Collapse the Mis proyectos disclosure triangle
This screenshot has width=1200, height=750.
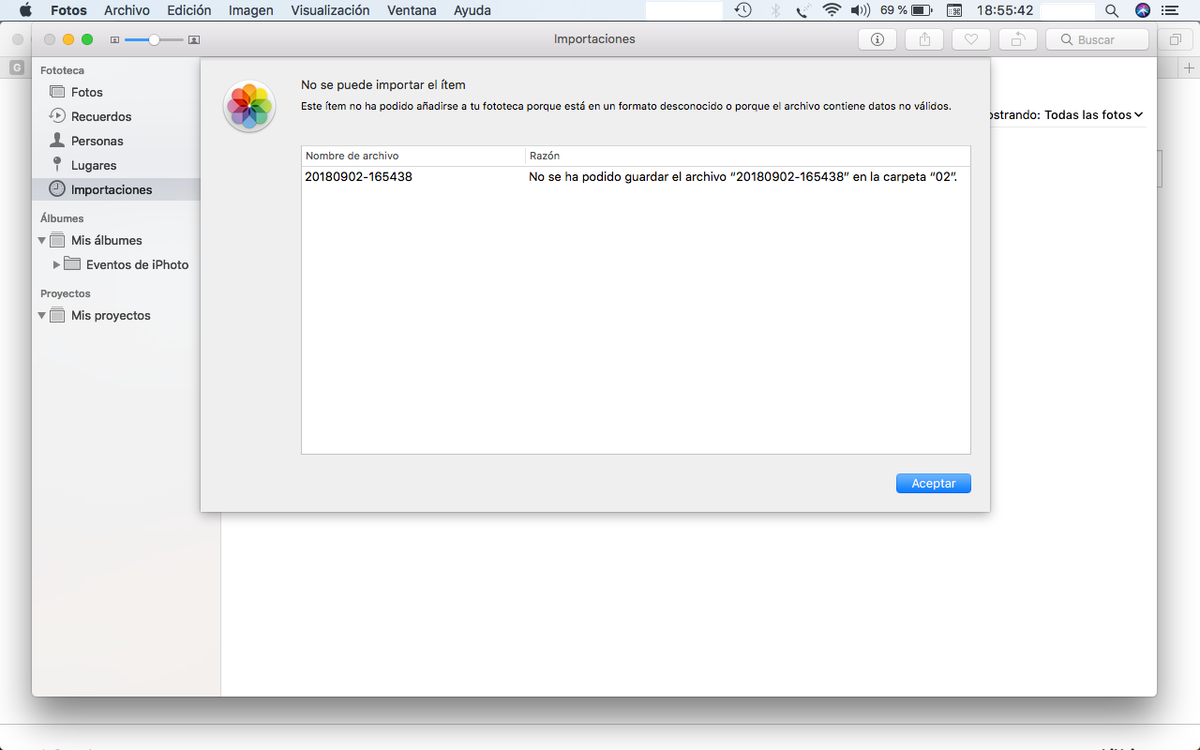[43, 316]
